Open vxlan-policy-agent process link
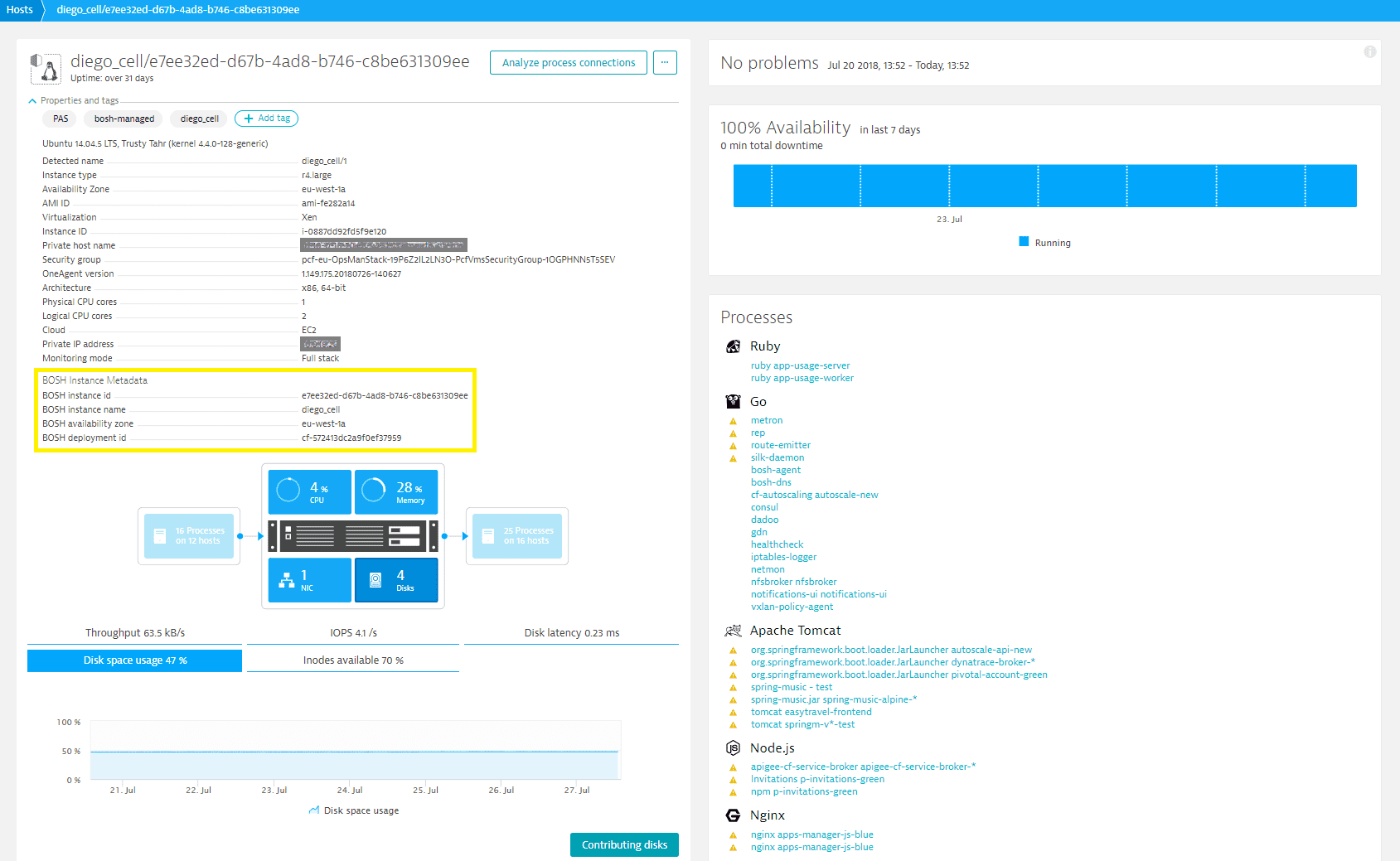 point(792,607)
